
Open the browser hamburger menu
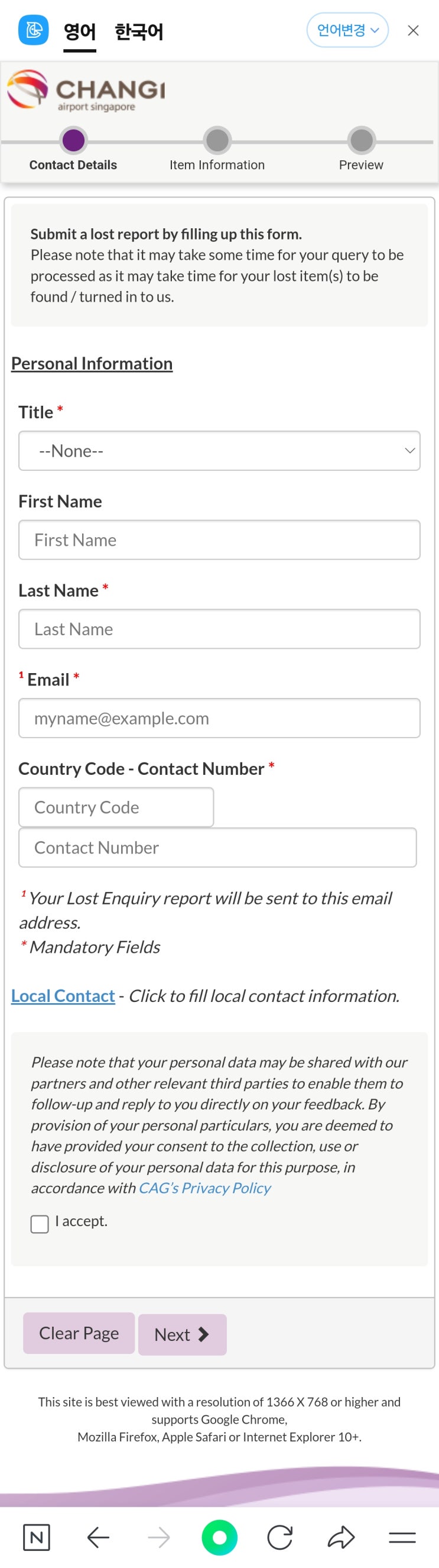pyautogui.click(x=402, y=1538)
